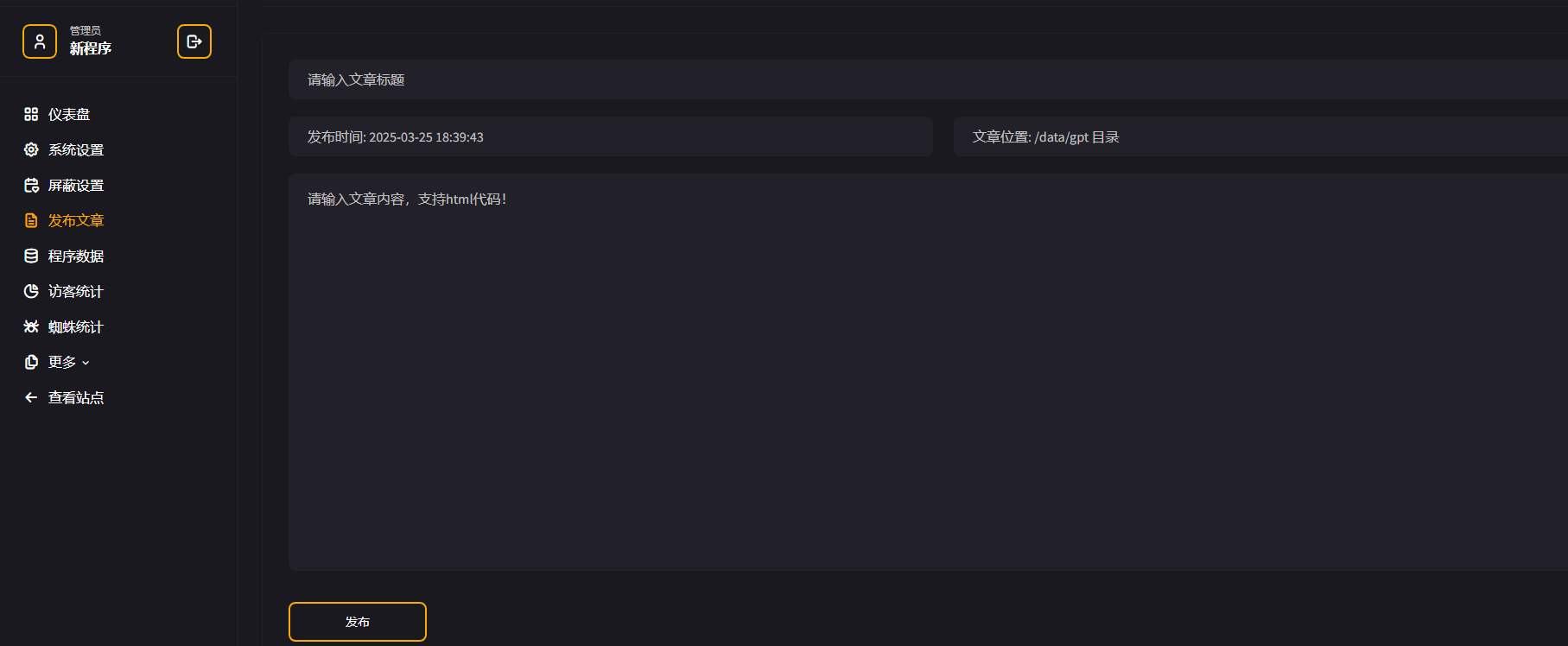Click the spider statistics bug icon
Image resolution: width=1568 pixels, height=646 pixels.
[x=31, y=326]
